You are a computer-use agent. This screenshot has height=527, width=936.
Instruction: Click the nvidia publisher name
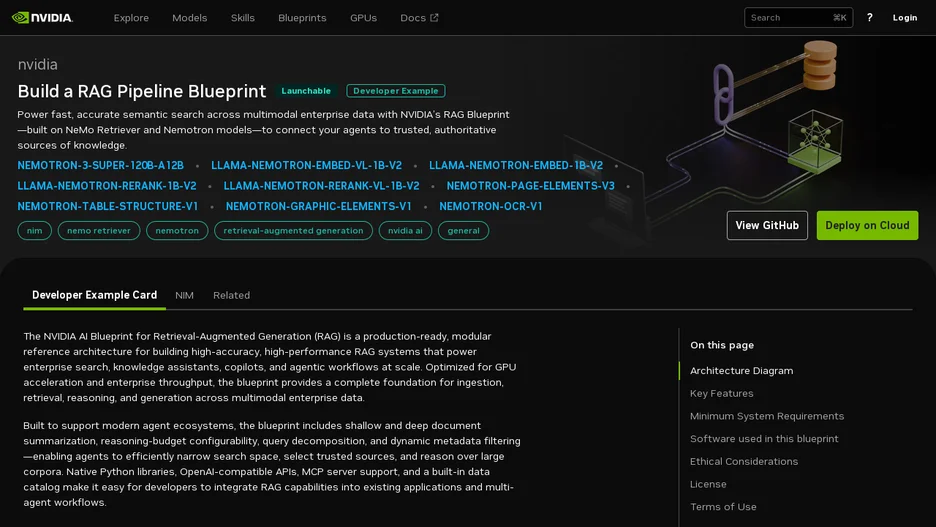(38, 64)
